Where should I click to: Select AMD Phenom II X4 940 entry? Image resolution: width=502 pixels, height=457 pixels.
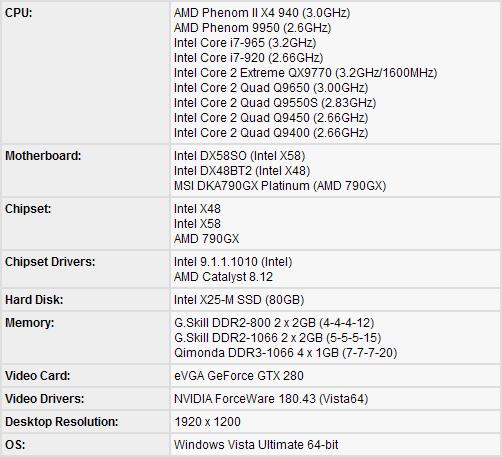[x=262, y=13]
